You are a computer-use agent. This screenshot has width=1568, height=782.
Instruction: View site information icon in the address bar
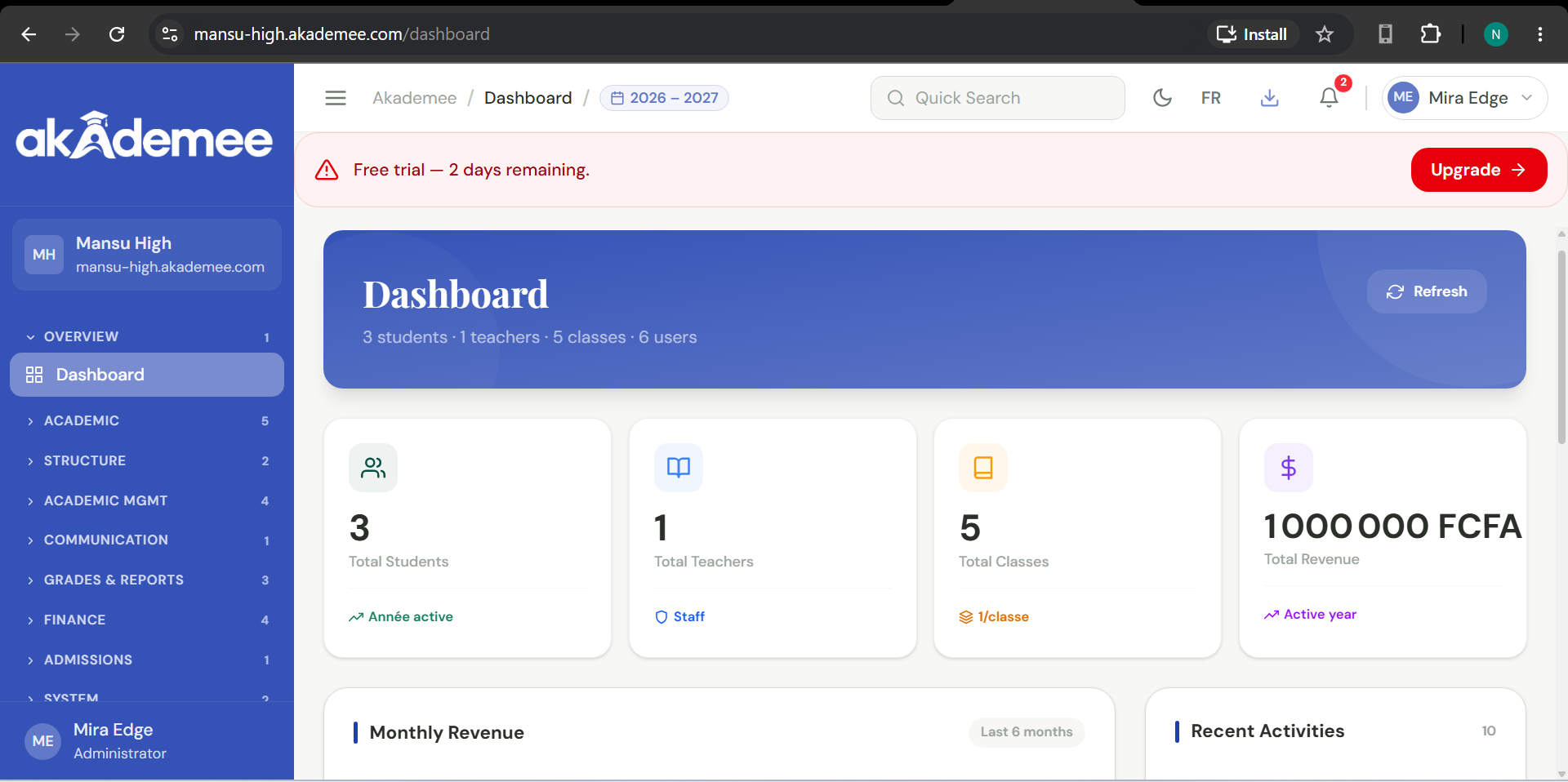170,34
